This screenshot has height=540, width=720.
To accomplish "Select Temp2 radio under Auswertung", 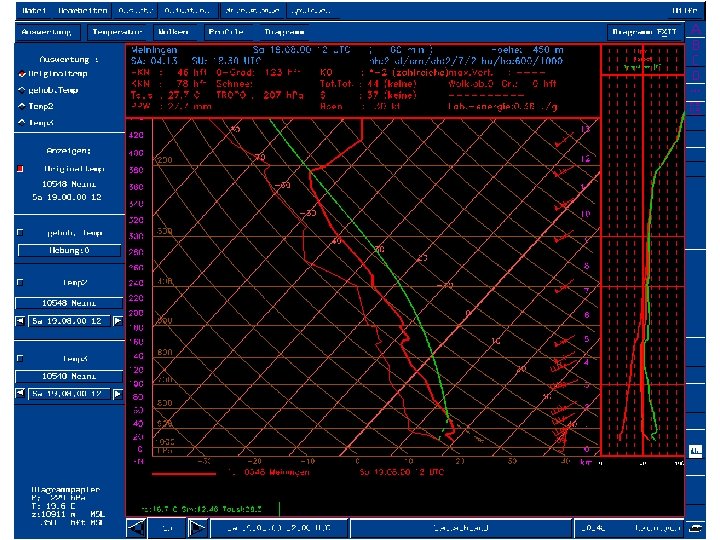I will [x=22, y=106].
